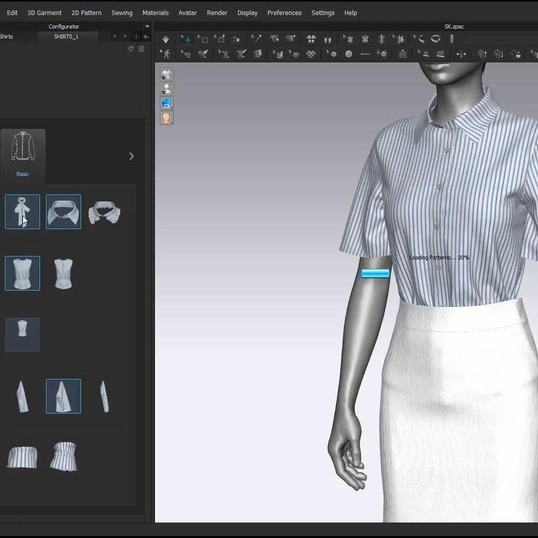This screenshot has height=538, width=538.
Task: Expand next block category with right chevron
Action: coord(131,156)
